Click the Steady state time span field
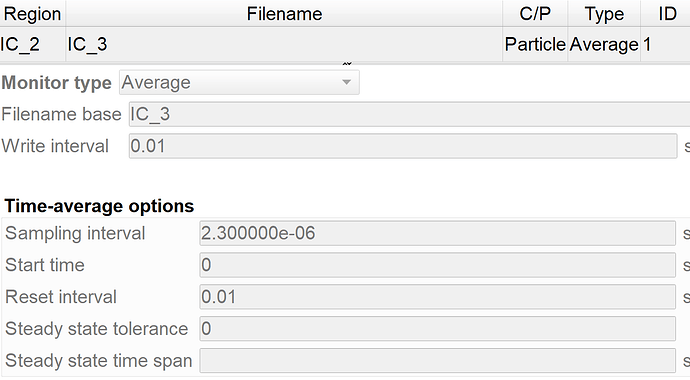The height and width of the screenshot is (380, 690). [437, 361]
